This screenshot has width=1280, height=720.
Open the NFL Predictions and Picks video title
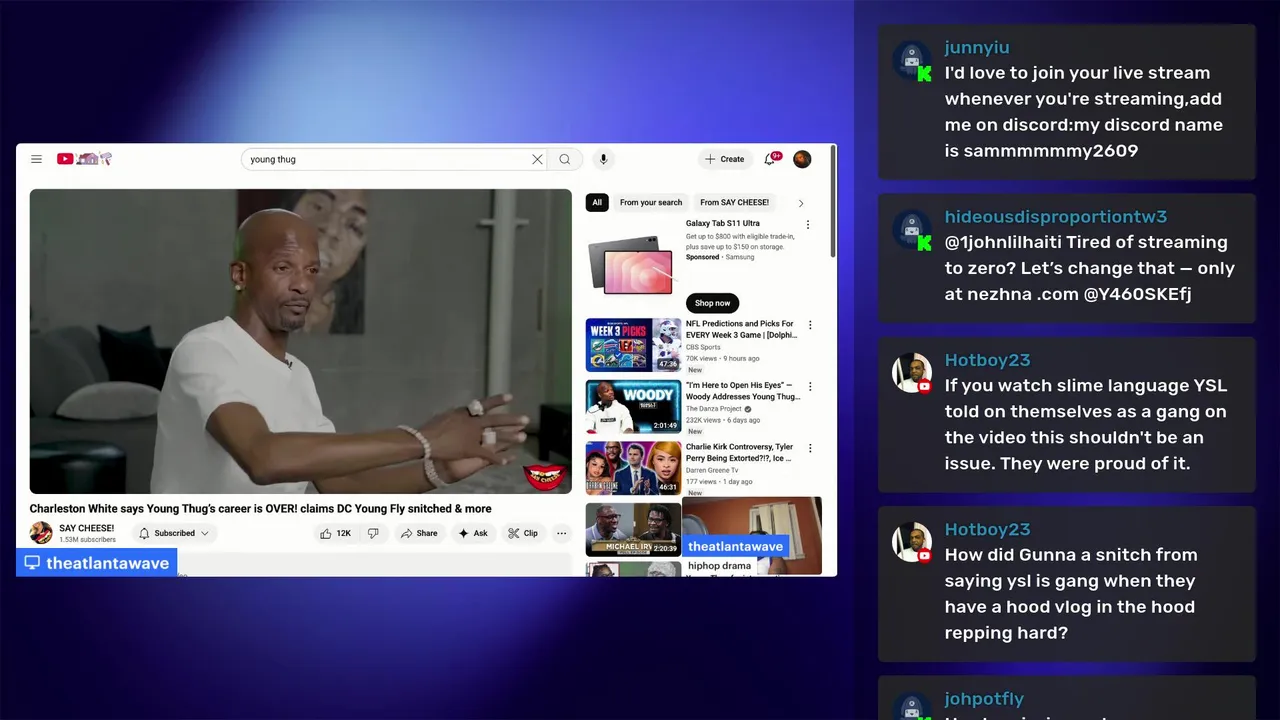click(x=741, y=329)
